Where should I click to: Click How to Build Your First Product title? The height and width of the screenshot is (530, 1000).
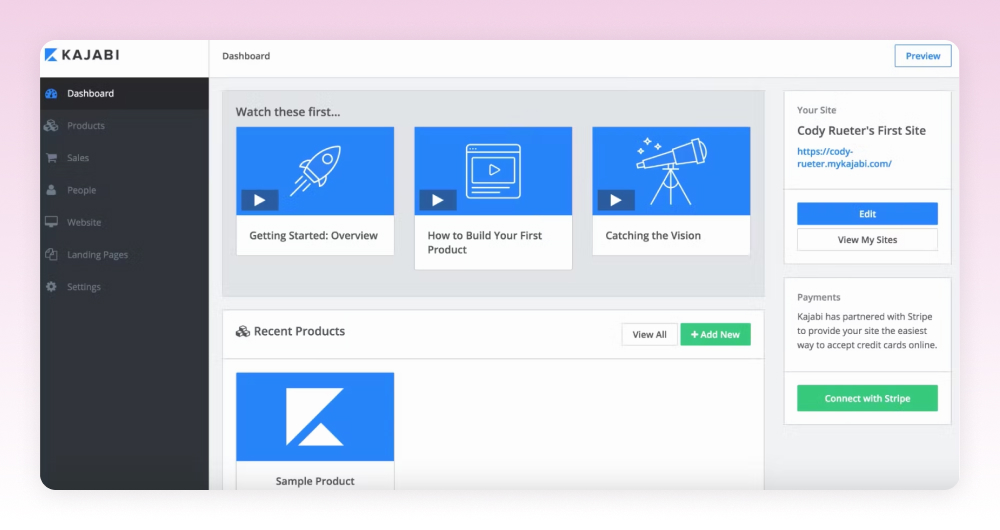(485, 242)
